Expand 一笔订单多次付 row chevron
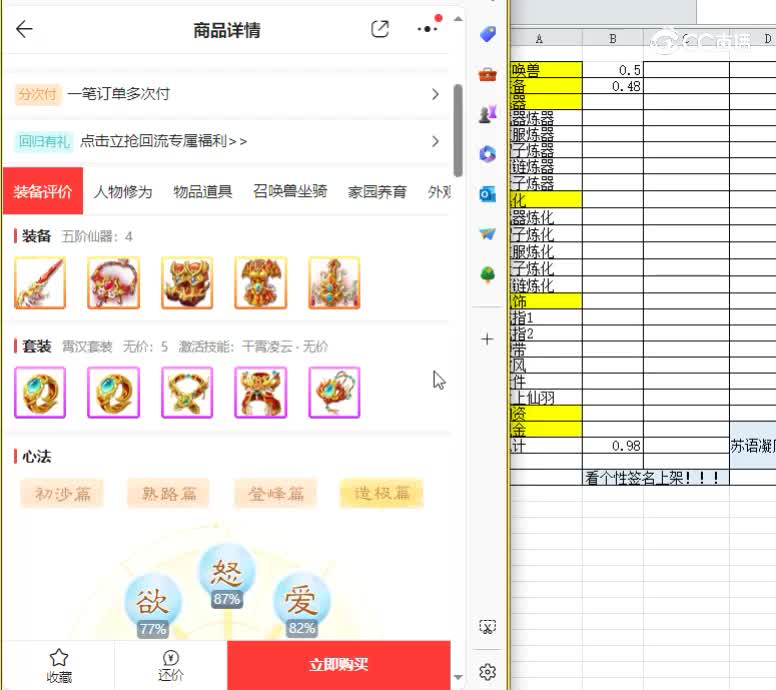The width and height of the screenshot is (776, 690). pos(435,94)
